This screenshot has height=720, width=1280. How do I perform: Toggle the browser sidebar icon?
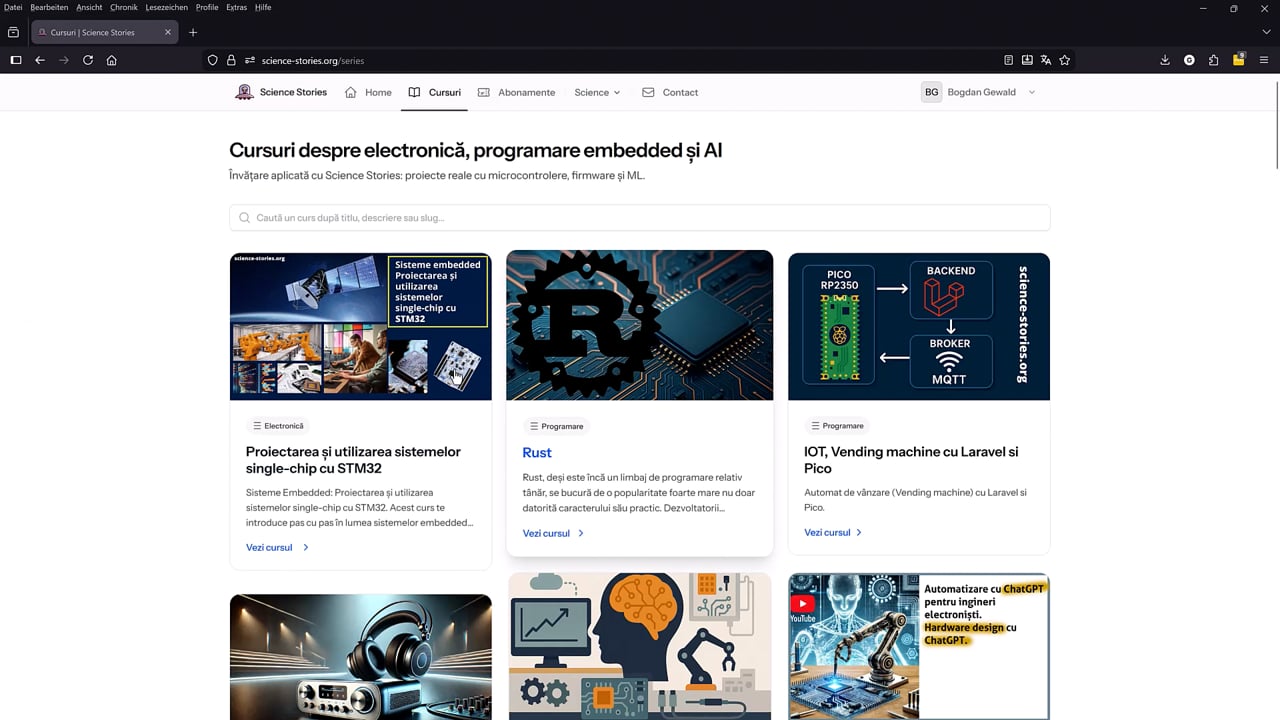pyautogui.click(x=15, y=60)
